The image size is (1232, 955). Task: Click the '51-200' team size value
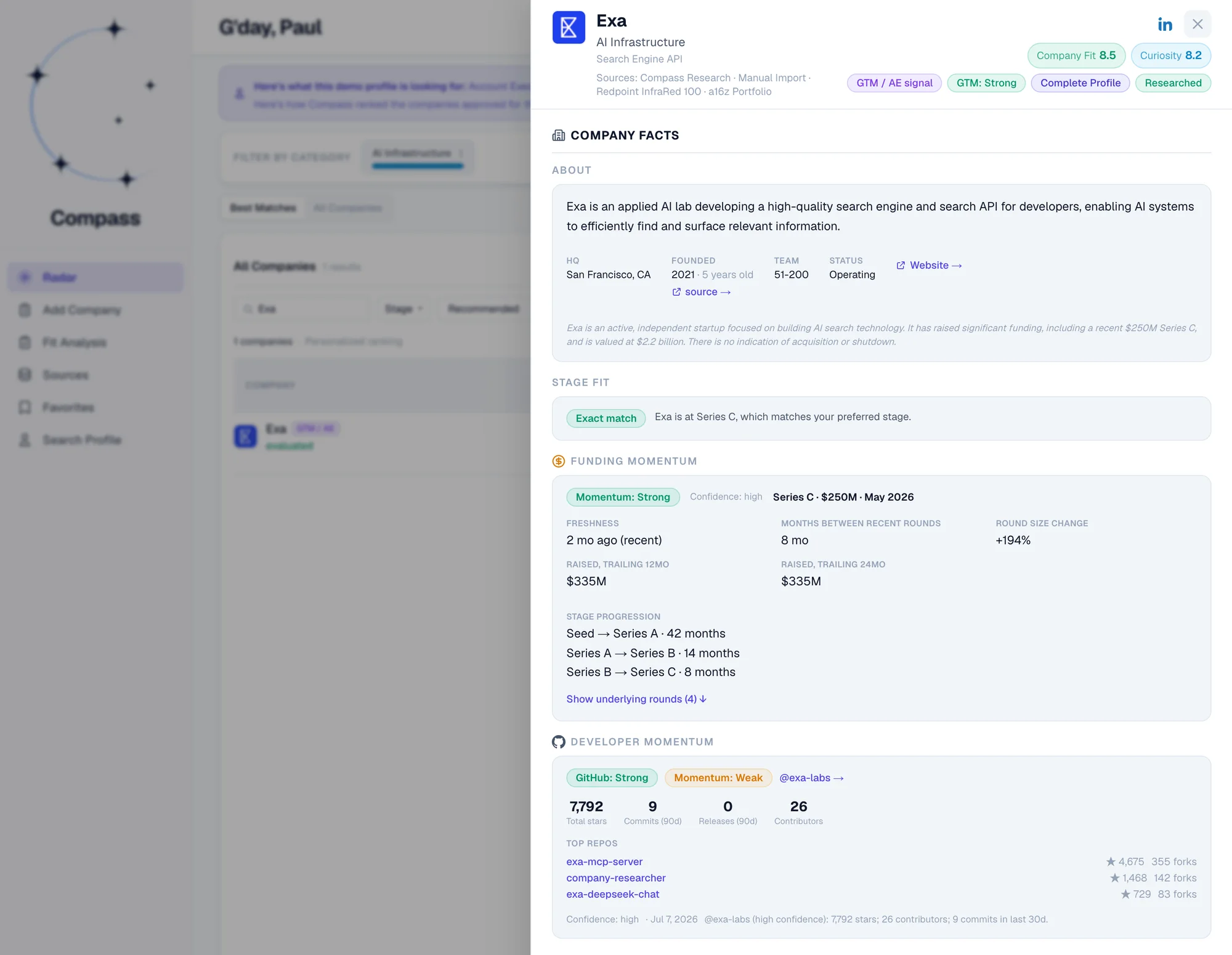[791, 275]
